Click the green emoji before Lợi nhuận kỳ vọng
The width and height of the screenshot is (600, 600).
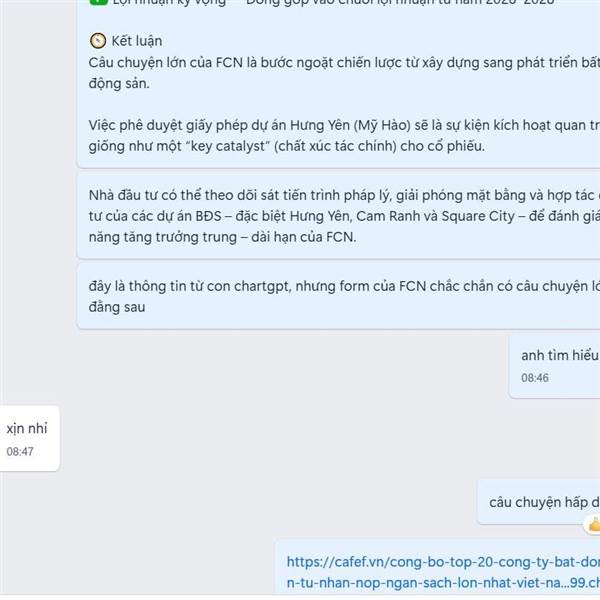point(99,2)
